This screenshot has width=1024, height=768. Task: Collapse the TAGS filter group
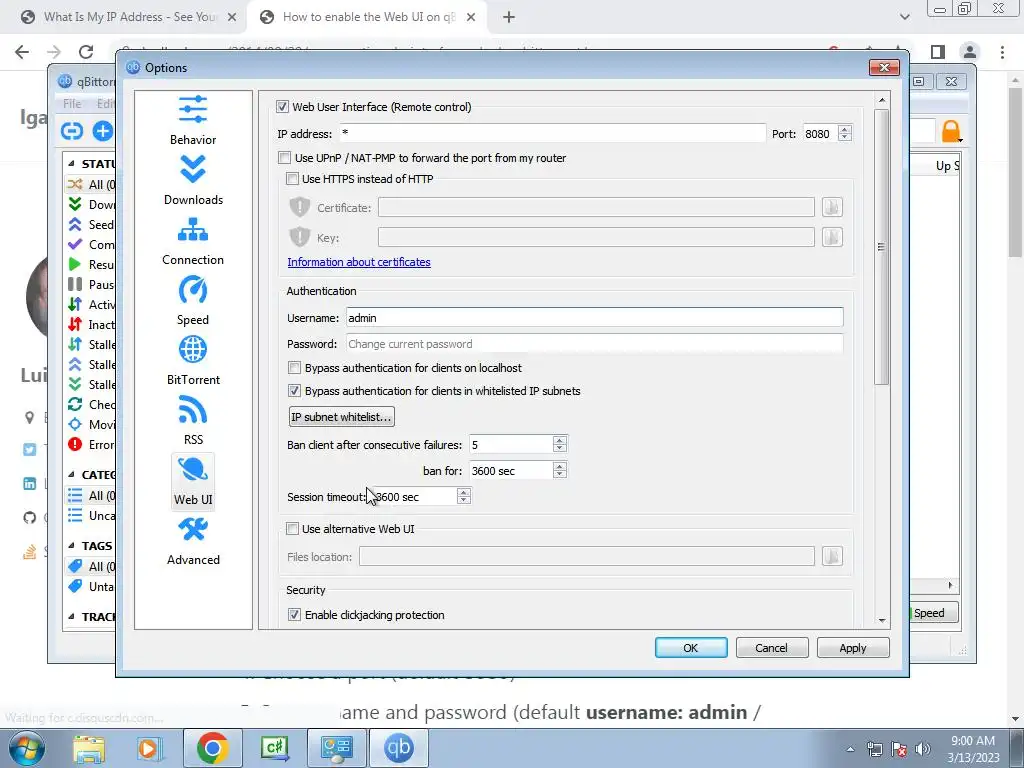click(71, 545)
